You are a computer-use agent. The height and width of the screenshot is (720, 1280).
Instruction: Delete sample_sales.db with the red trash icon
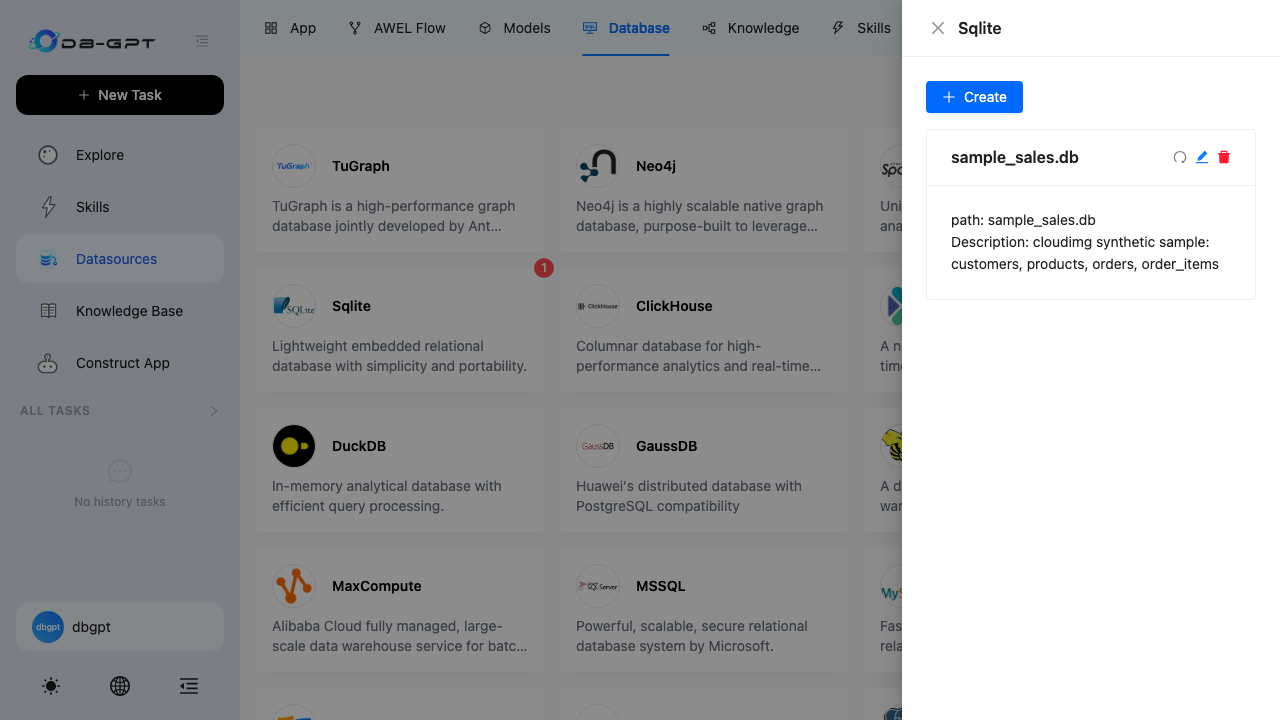coord(1224,157)
